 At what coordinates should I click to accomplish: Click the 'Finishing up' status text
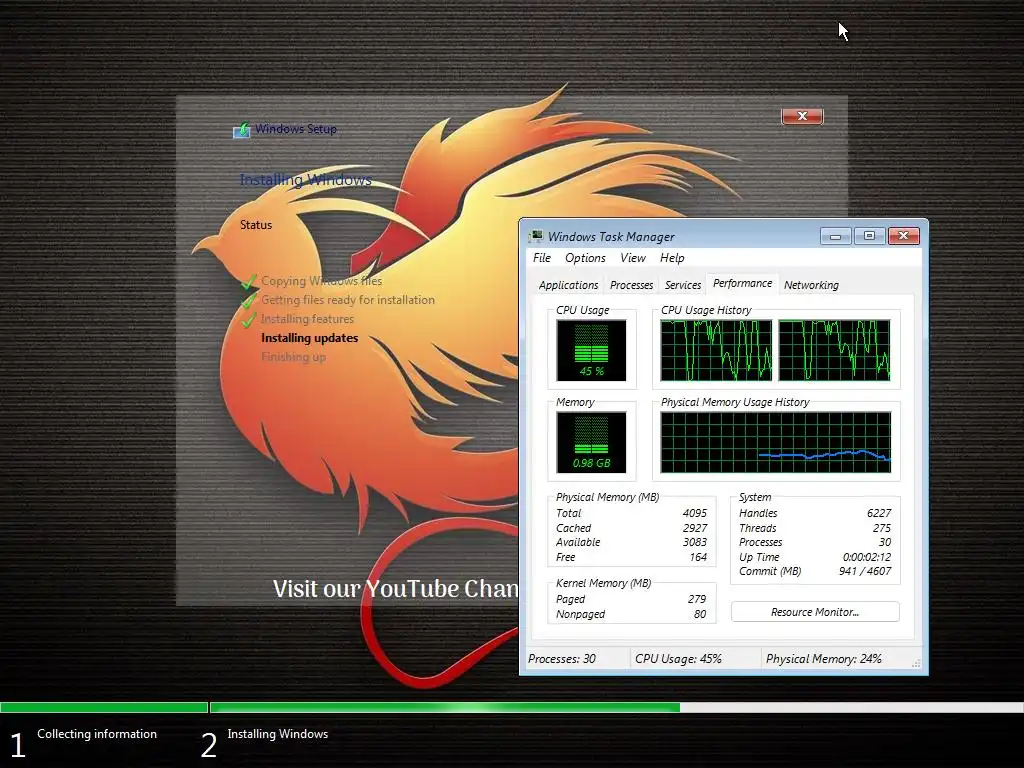point(293,357)
